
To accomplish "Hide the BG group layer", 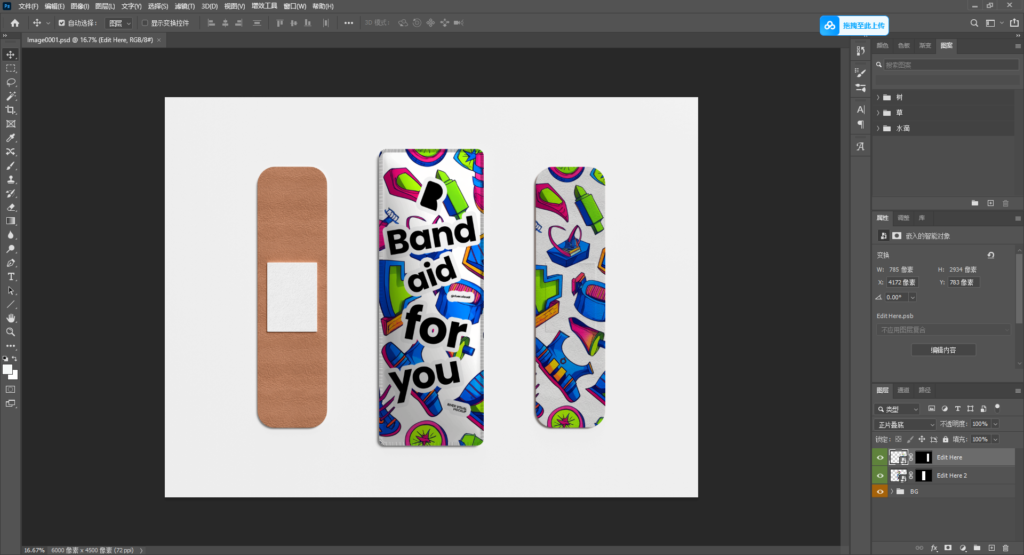I will (880, 492).
